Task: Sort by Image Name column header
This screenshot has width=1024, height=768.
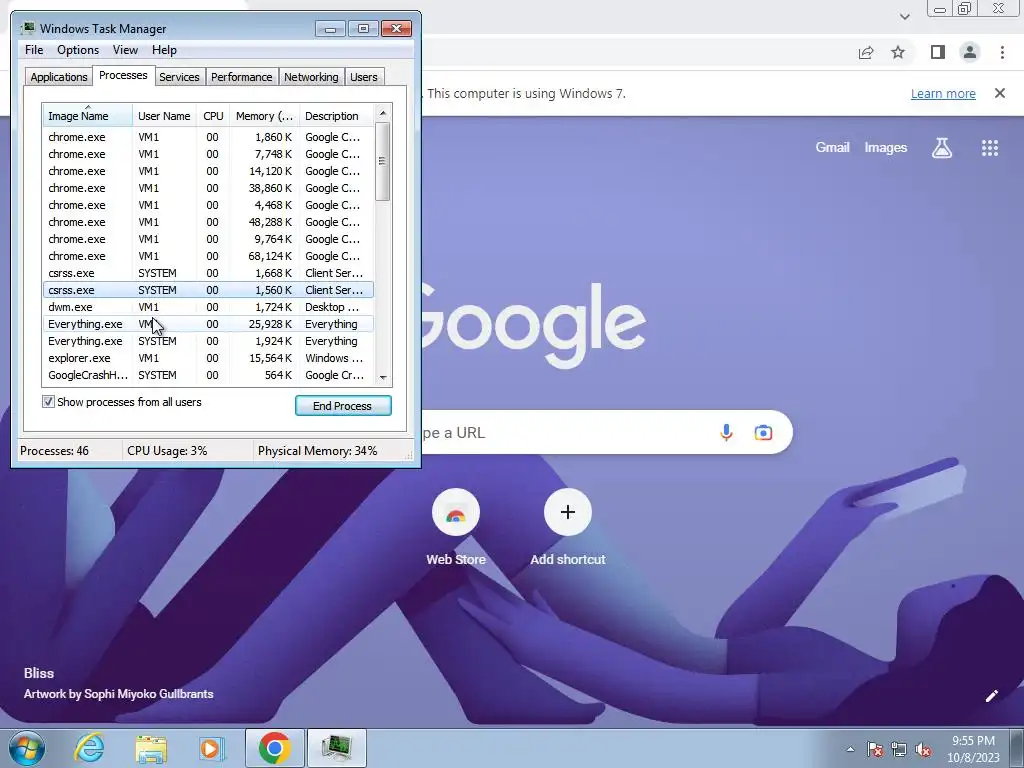Action: pyautogui.click(x=88, y=116)
